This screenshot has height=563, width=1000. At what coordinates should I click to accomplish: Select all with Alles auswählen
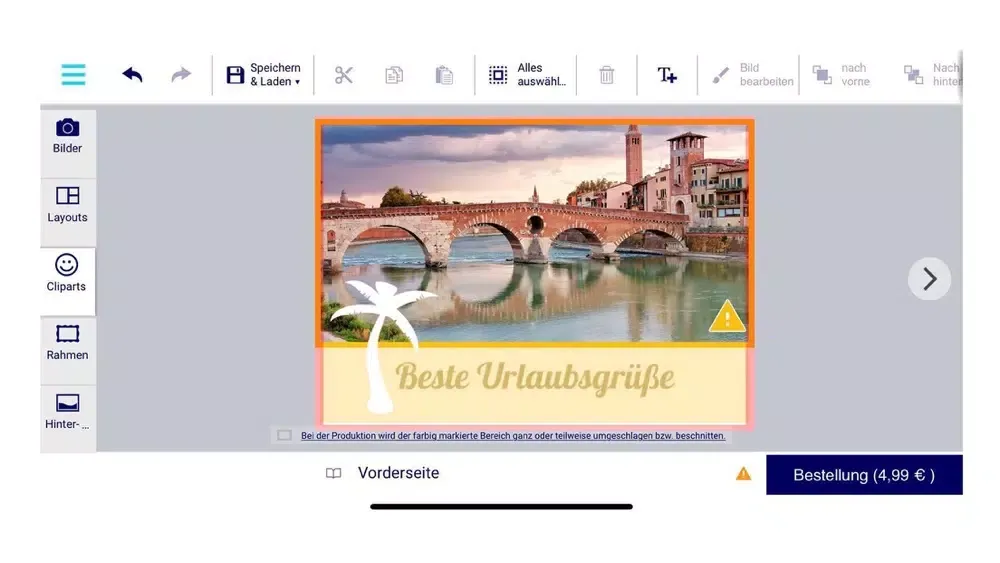click(527, 75)
